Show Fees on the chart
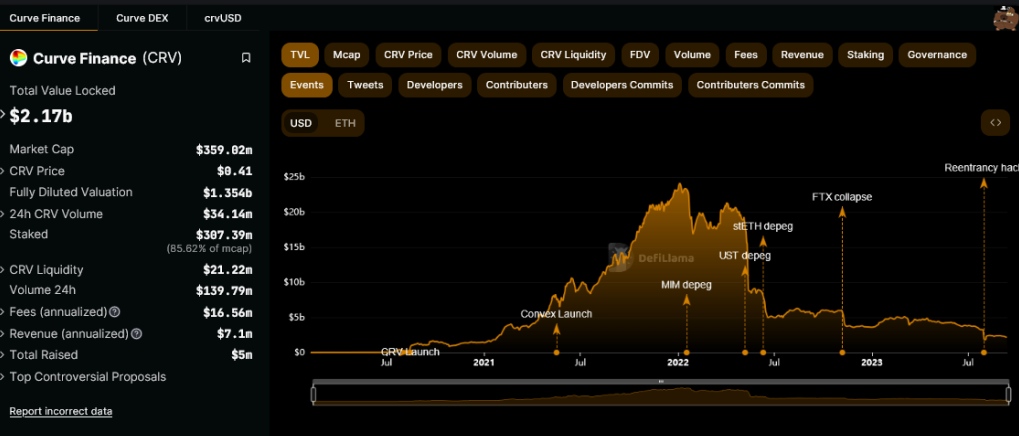The width and height of the screenshot is (1019, 436). pyautogui.click(x=746, y=55)
